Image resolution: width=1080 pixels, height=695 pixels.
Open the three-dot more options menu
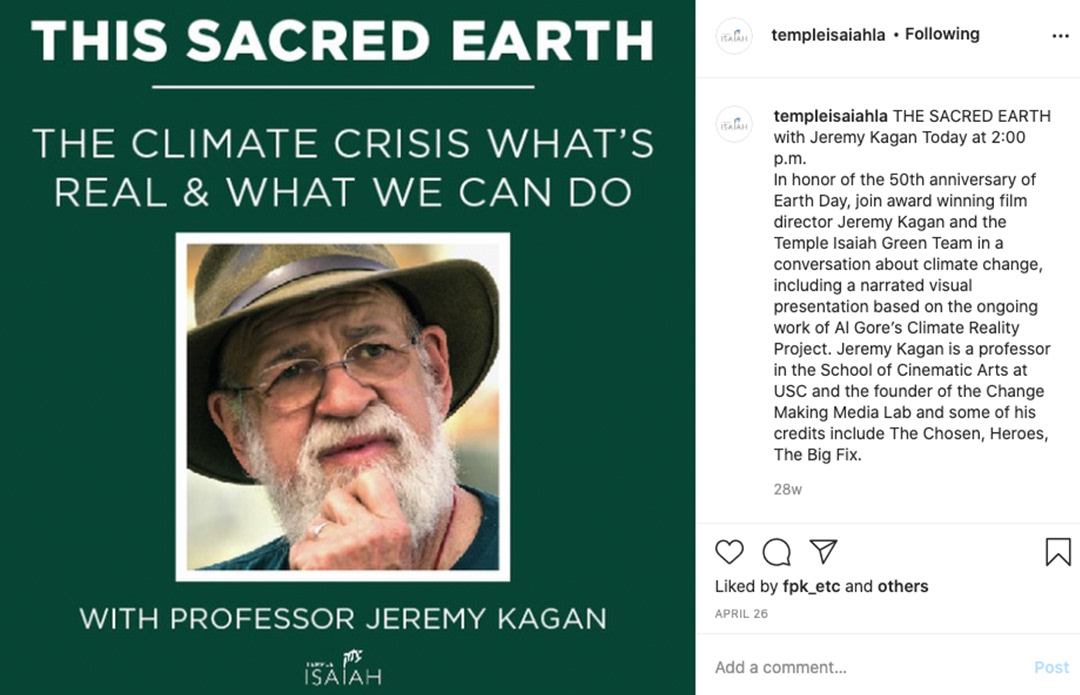click(x=1060, y=36)
